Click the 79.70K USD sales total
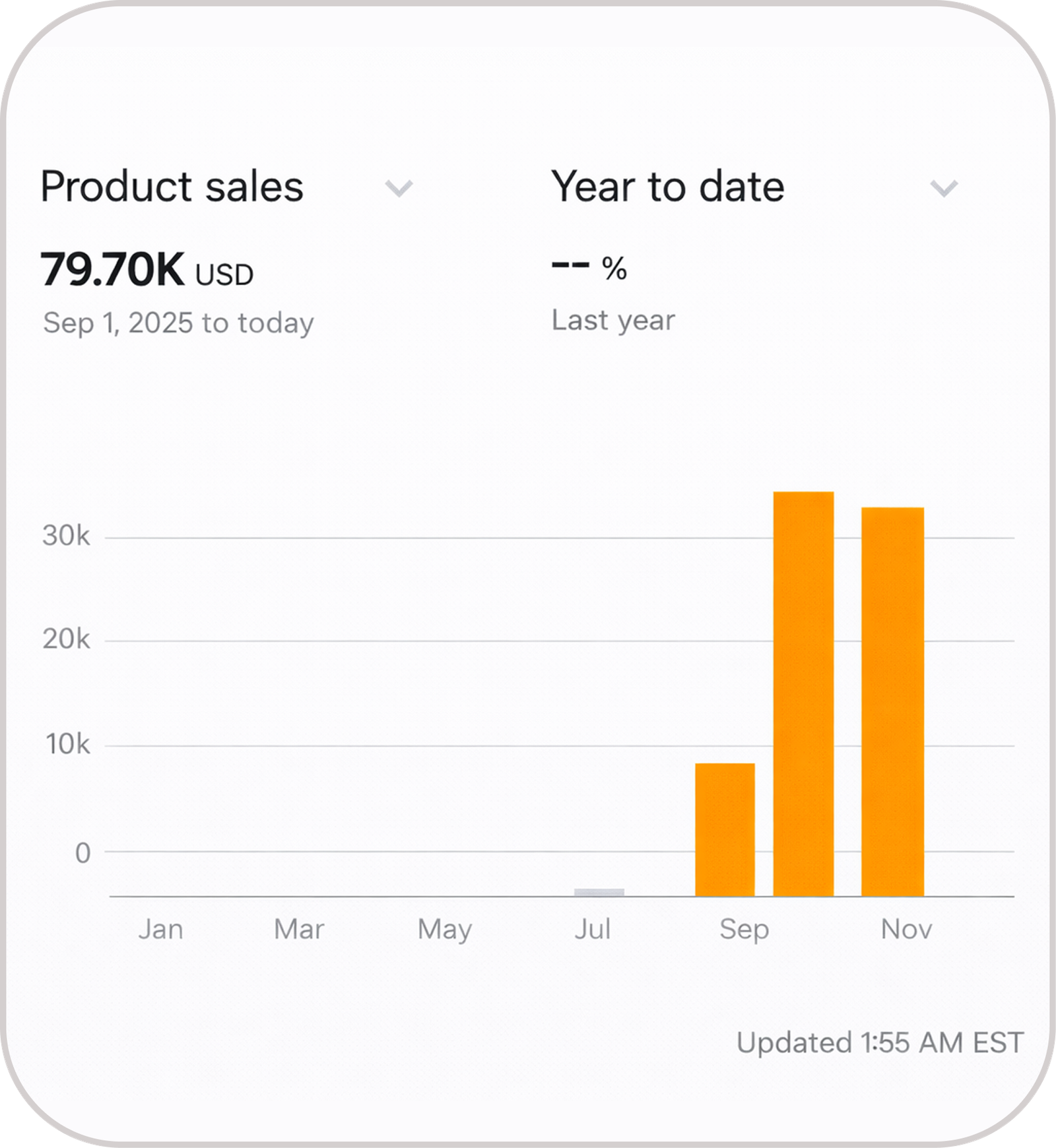 [147, 270]
